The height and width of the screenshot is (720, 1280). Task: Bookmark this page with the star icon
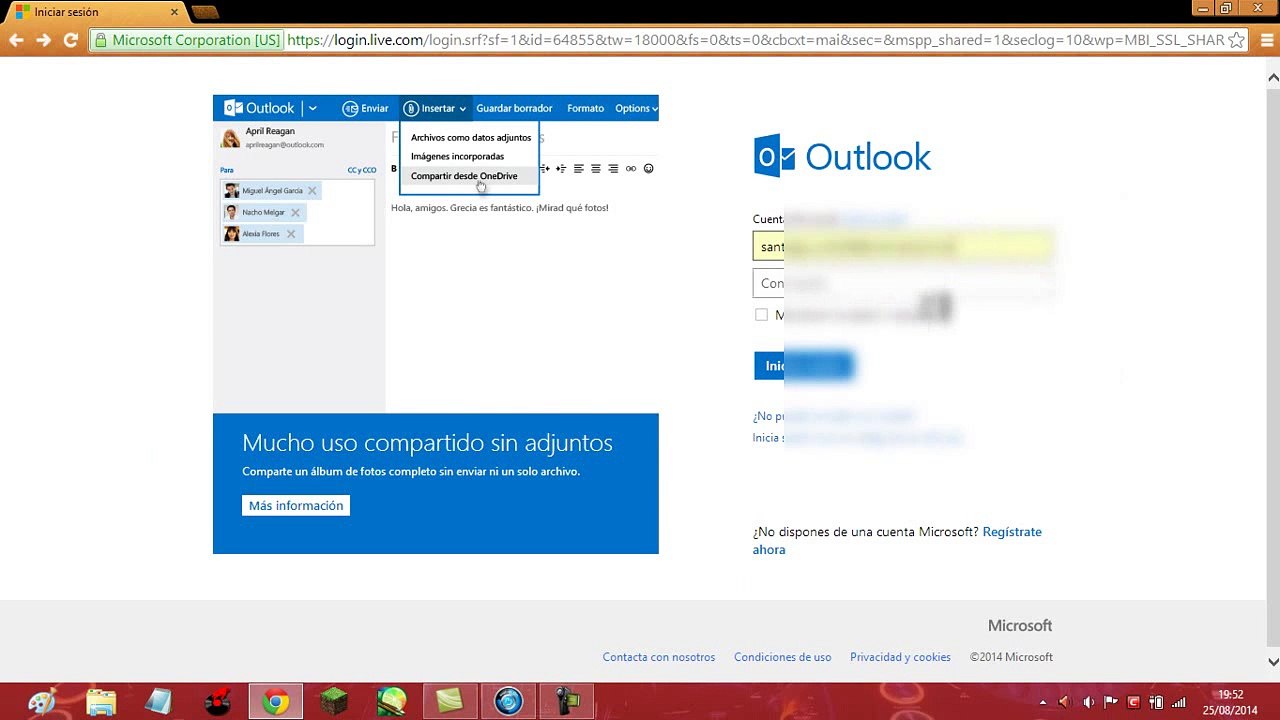1236,40
